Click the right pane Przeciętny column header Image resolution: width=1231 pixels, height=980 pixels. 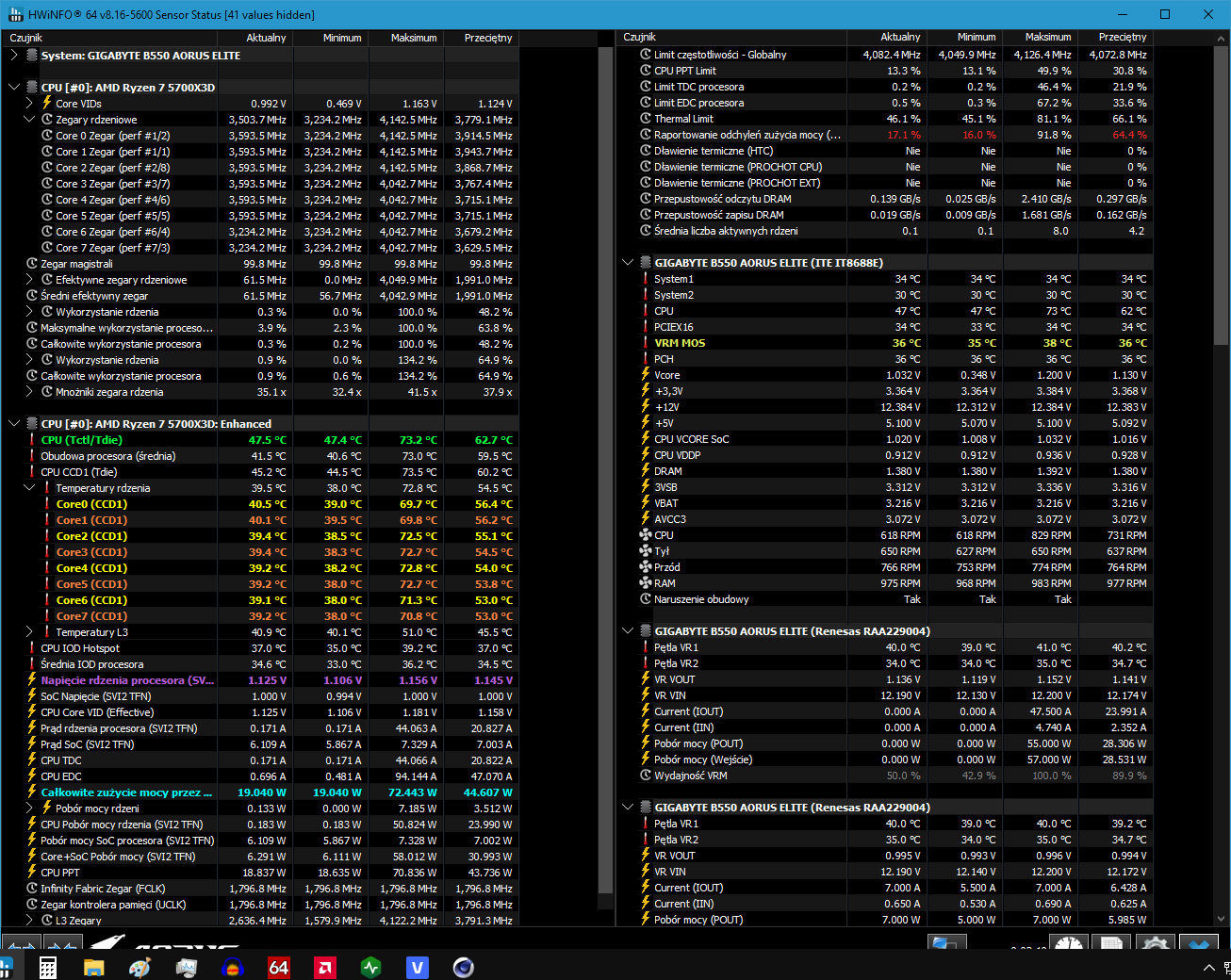pyautogui.click(x=1122, y=37)
